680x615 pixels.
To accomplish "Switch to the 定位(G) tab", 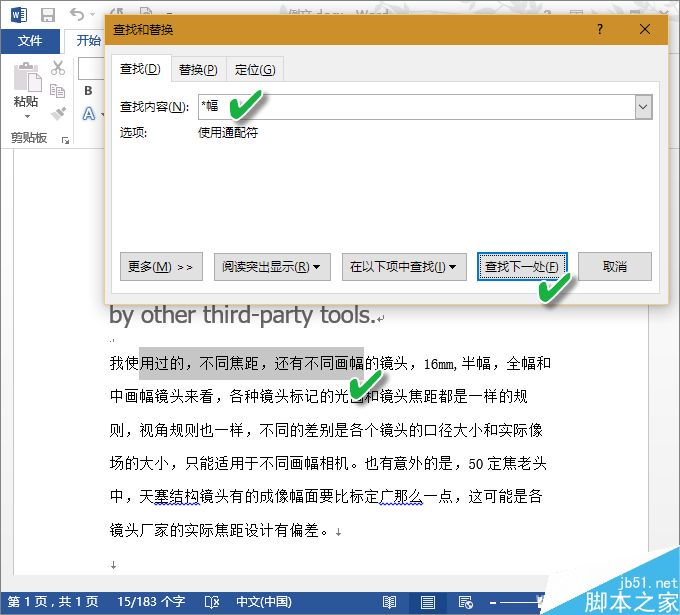I will tap(255, 69).
